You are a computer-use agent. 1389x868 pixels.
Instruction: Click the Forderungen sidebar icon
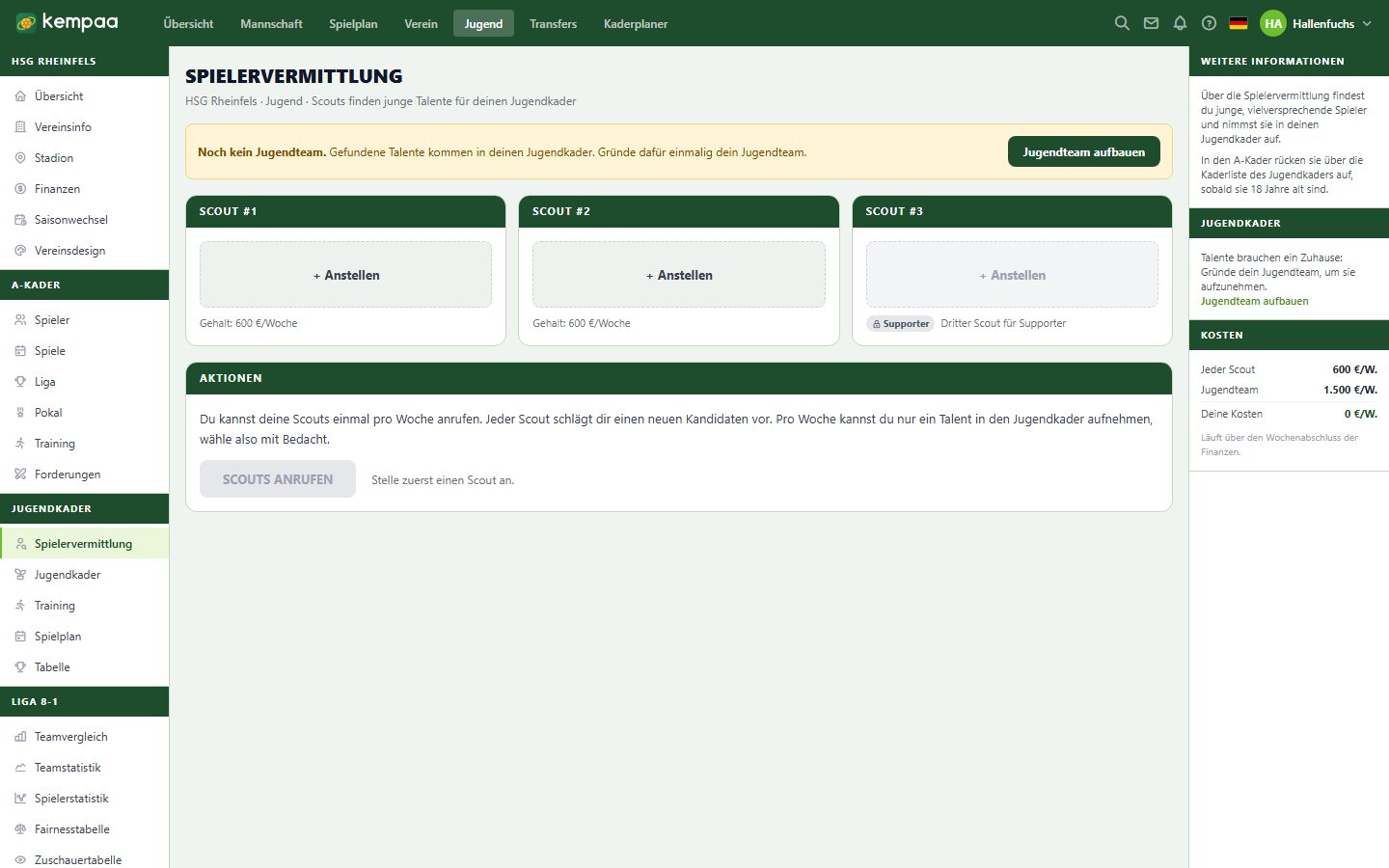pyautogui.click(x=20, y=475)
